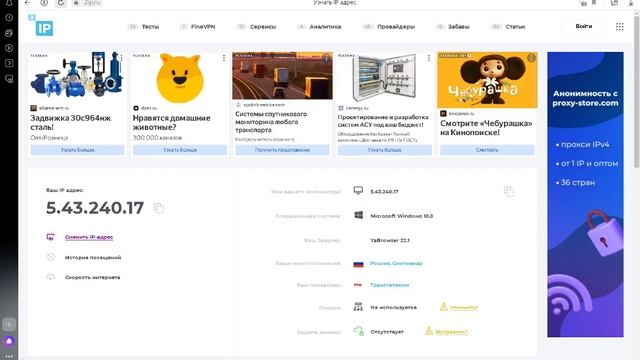
Task: Click the Исправить link for data protection
Action: pyautogui.click(x=451, y=331)
